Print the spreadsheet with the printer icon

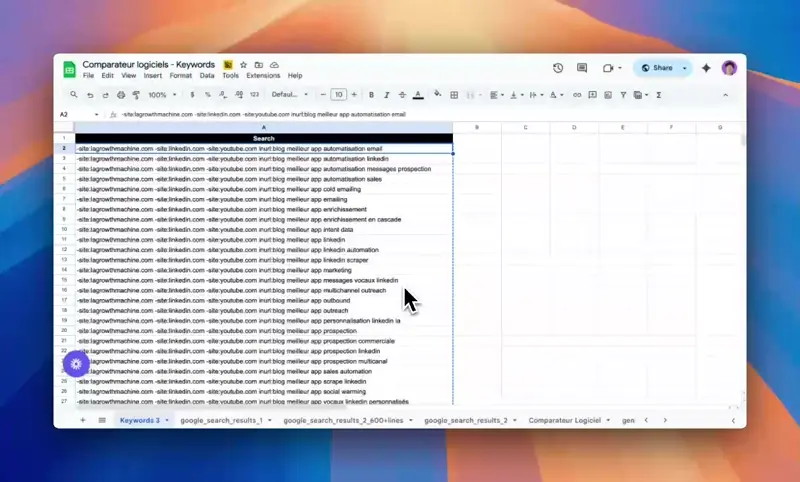121,95
